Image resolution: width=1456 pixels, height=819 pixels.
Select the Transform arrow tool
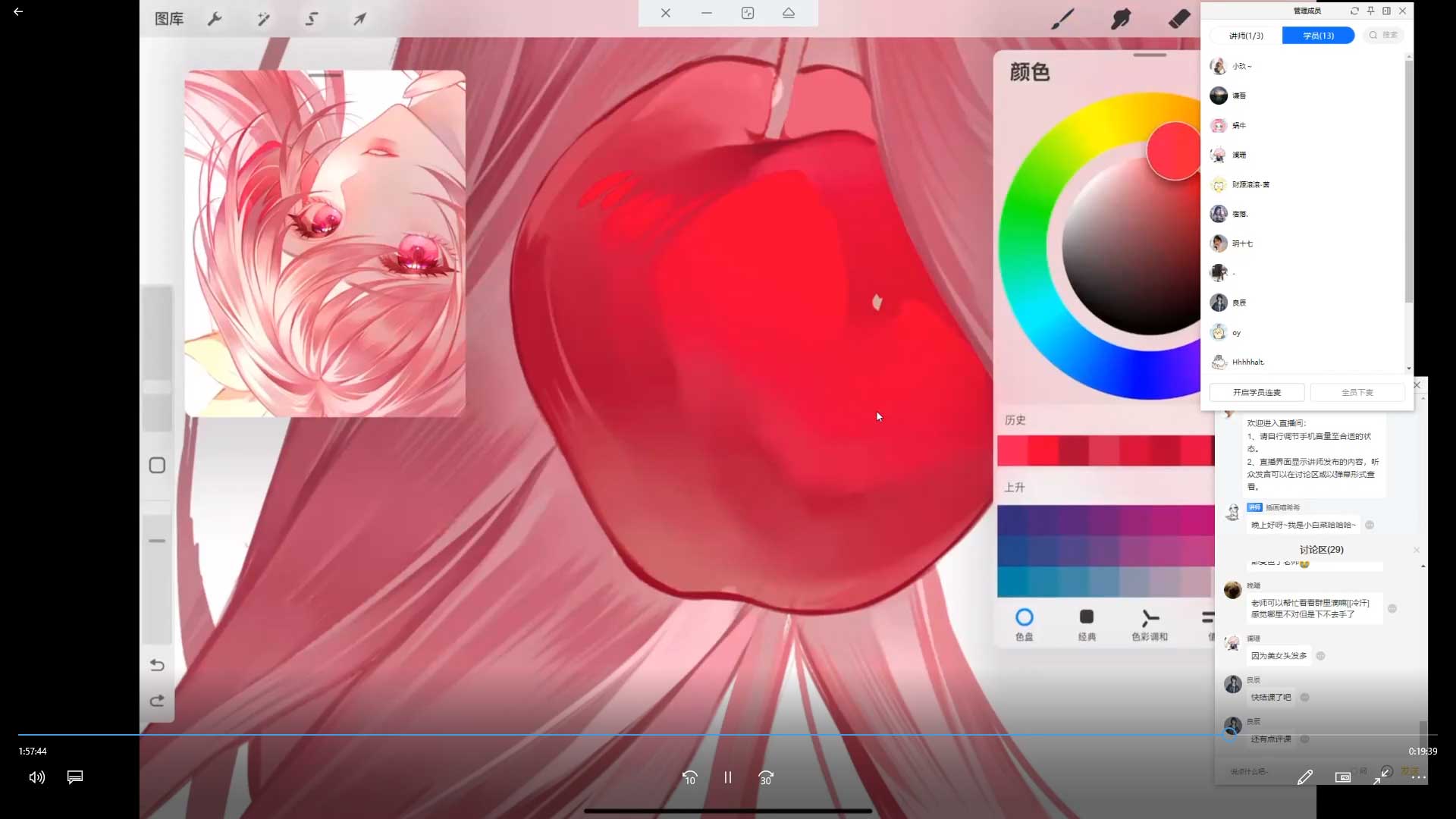pos(360,19)
